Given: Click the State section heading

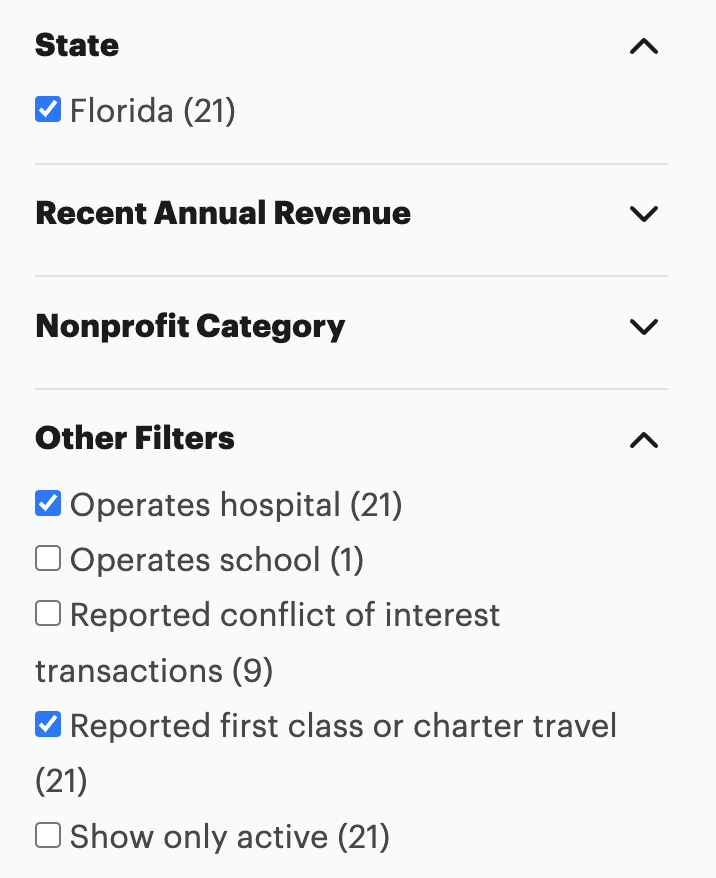Looking at the screenshot, I should click(x=77, y=45).
